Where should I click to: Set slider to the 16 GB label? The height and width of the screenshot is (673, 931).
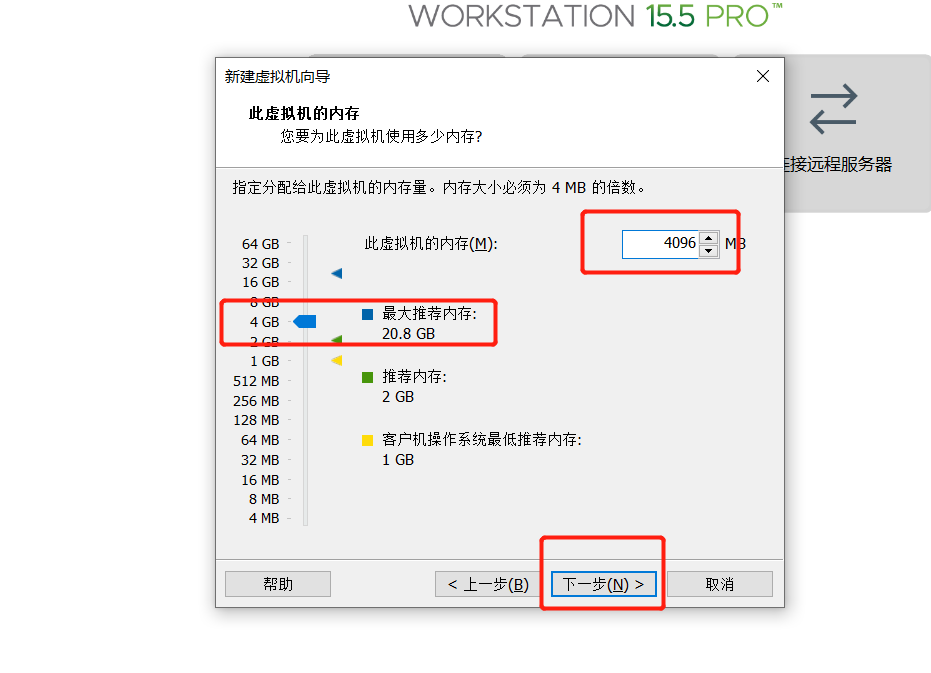(261, 282)
